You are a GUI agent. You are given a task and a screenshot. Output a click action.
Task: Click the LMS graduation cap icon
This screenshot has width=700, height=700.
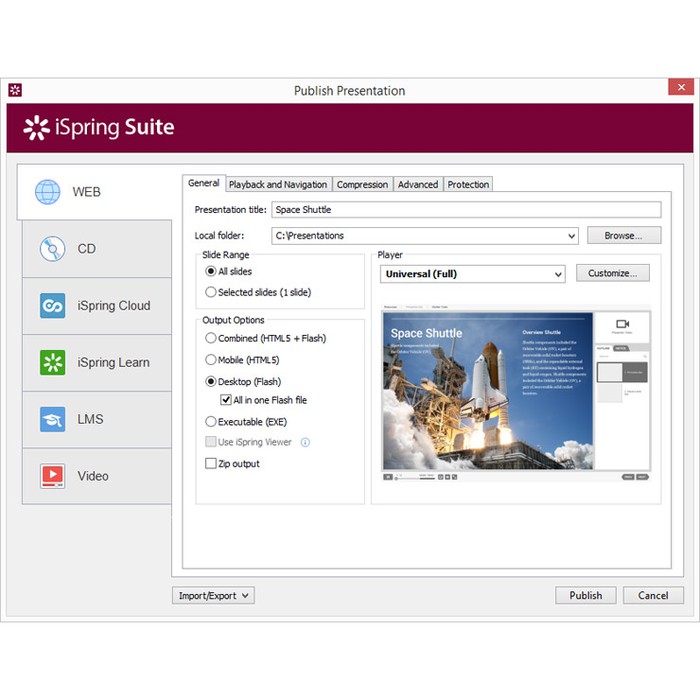click(52, 419)
